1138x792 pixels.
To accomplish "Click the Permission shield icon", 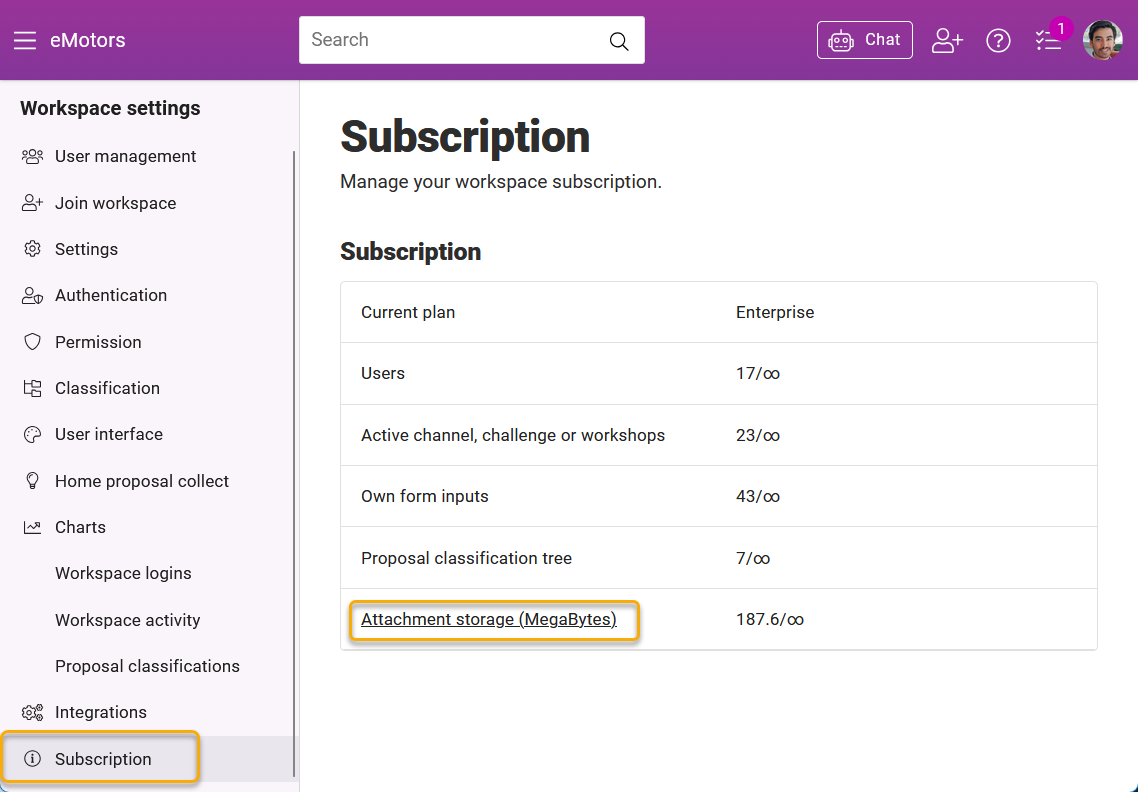I will click(33, 342).
